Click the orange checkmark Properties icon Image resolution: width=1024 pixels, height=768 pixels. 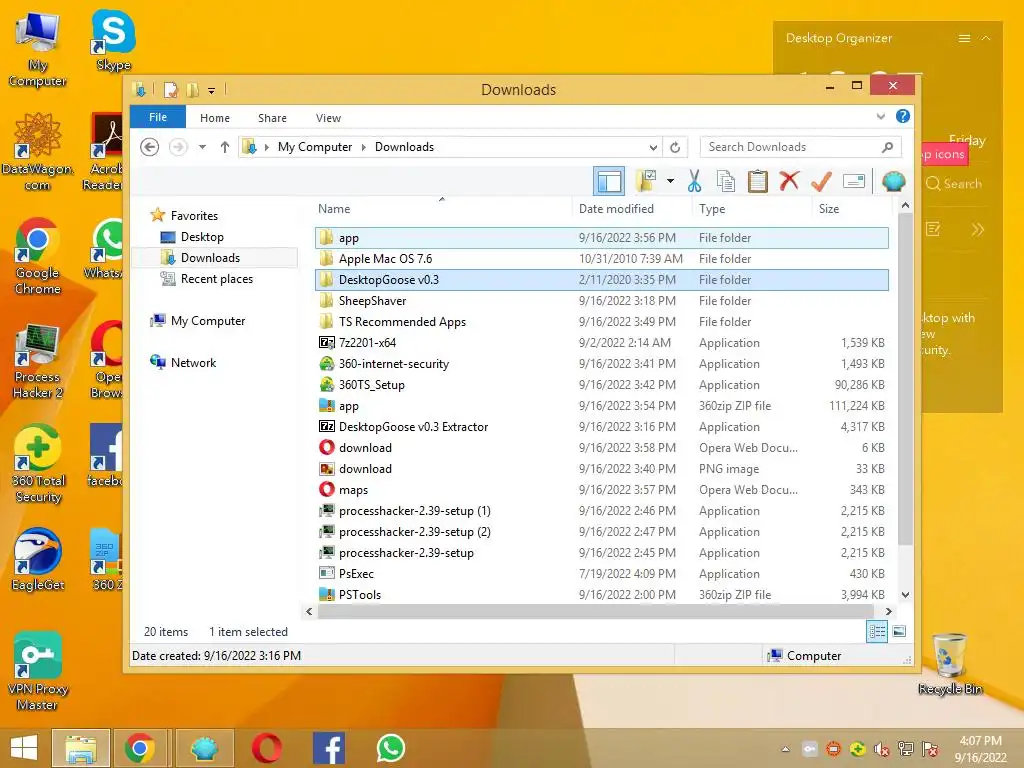[821, 181]
